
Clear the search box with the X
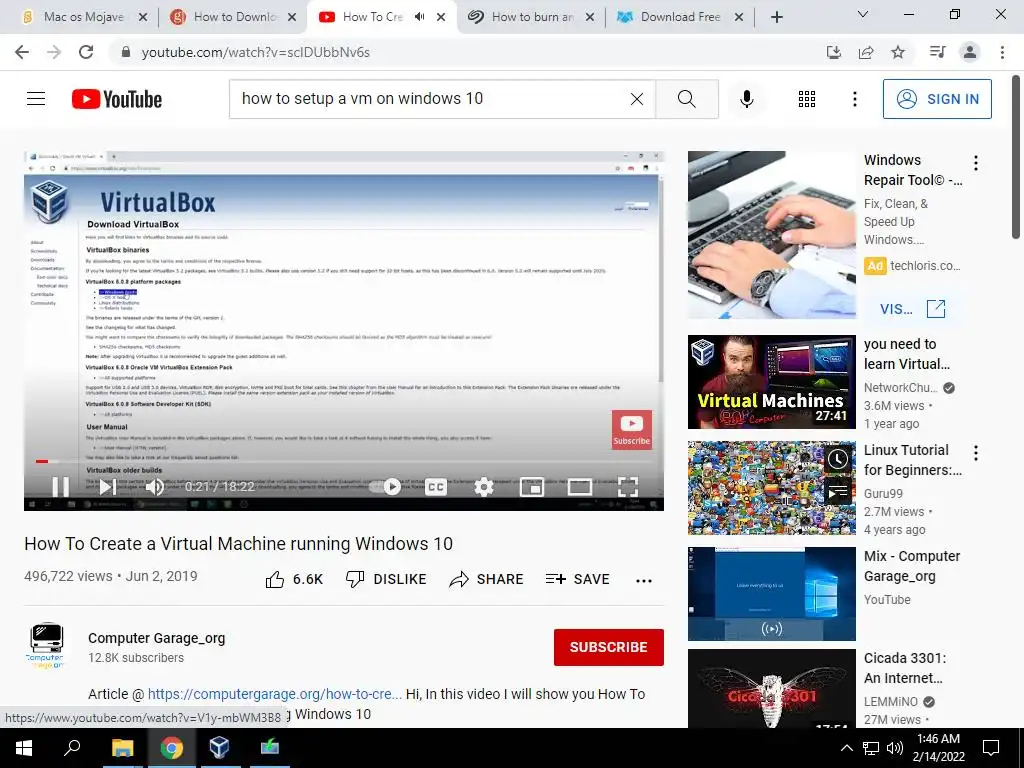click(637, 99)
